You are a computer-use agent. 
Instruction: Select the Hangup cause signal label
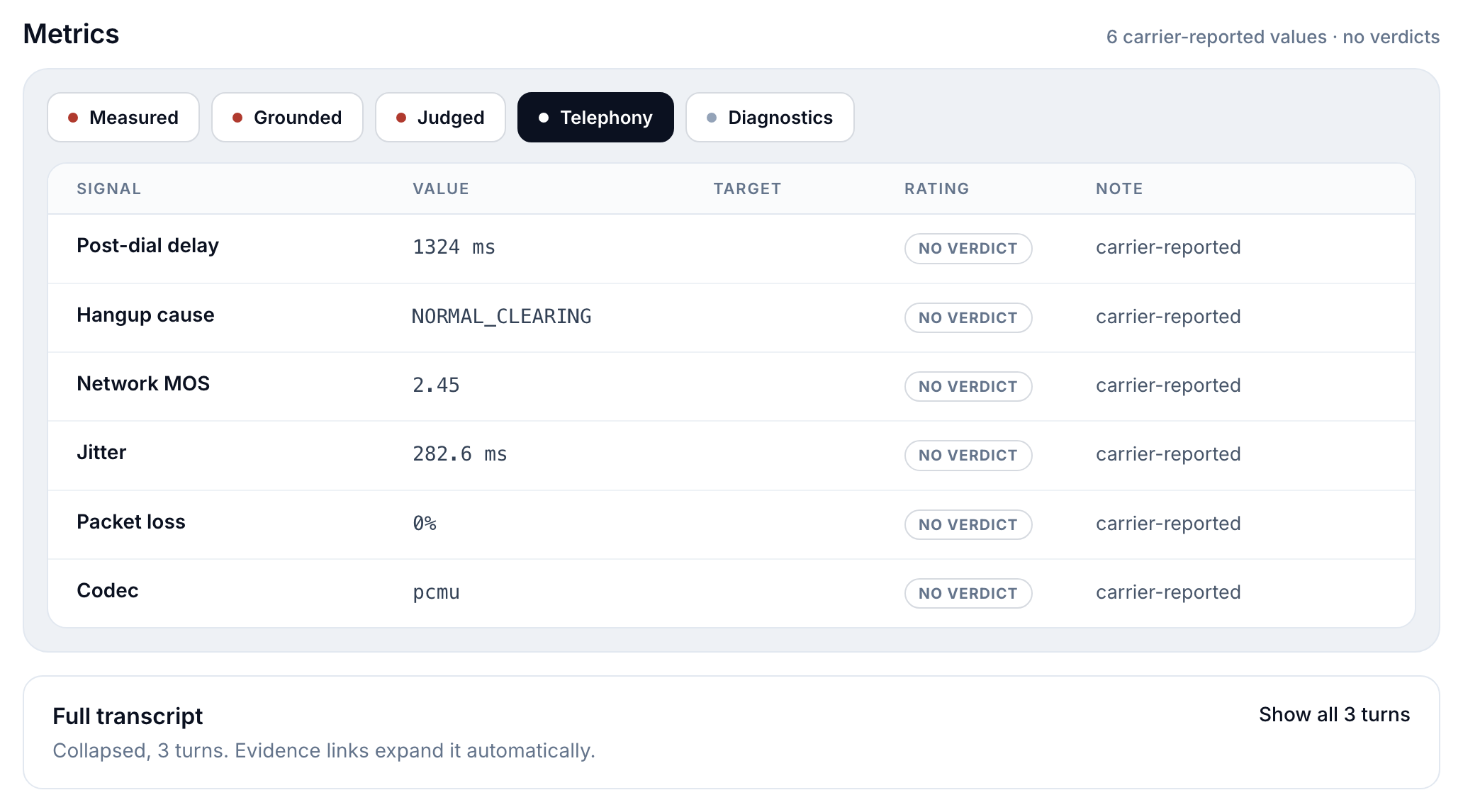click(x=145, y=315)
